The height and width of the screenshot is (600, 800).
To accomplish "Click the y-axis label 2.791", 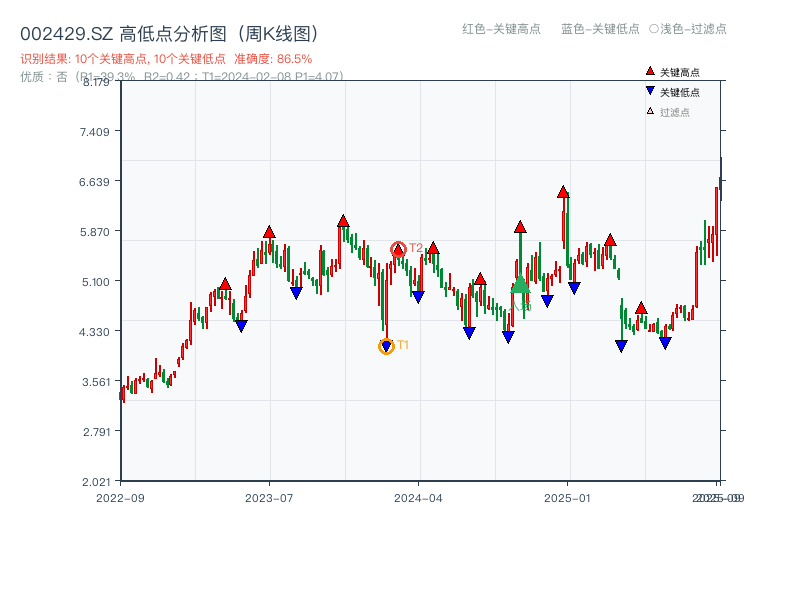I will (96, 432).
